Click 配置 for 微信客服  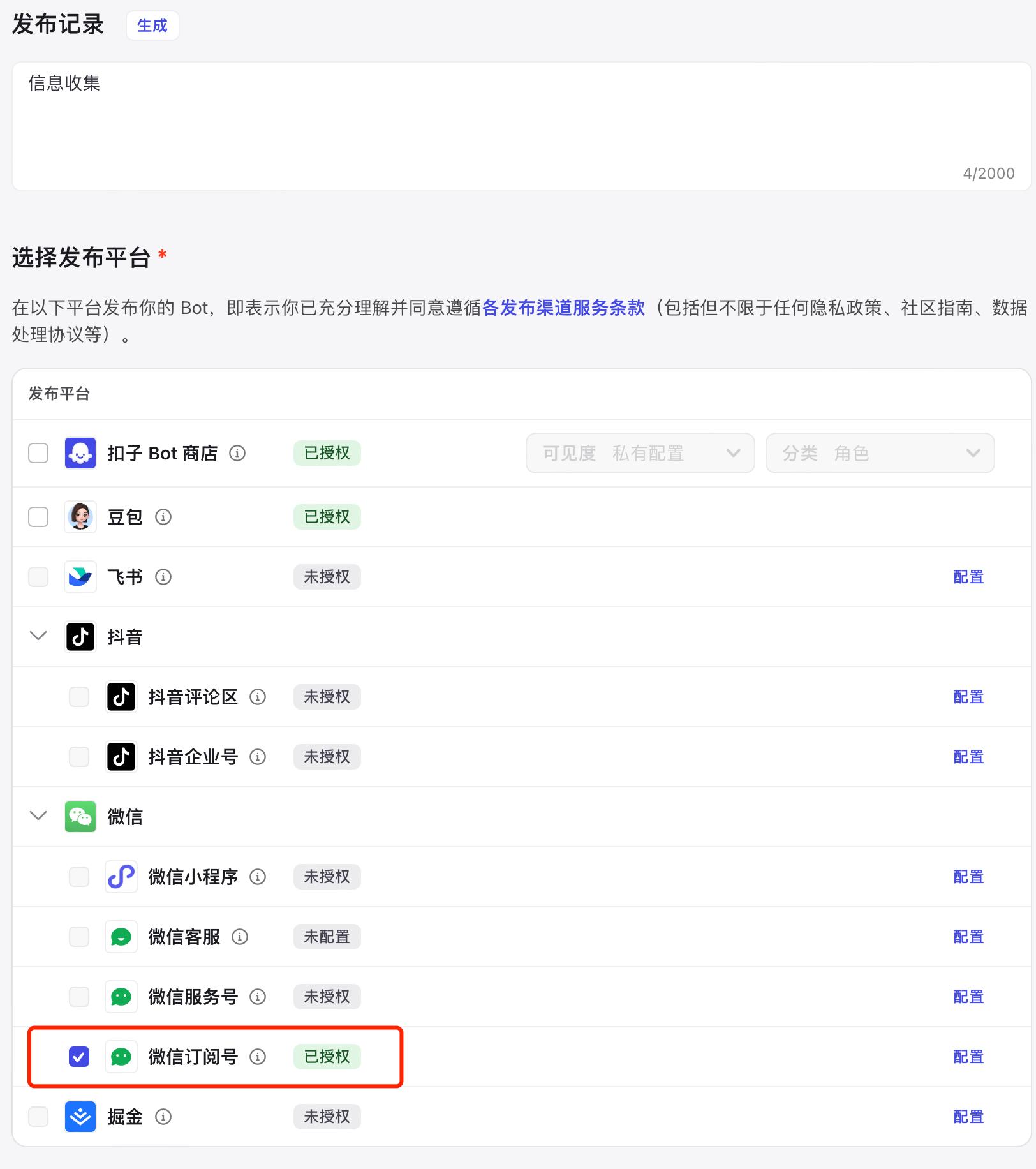point(968,937)
